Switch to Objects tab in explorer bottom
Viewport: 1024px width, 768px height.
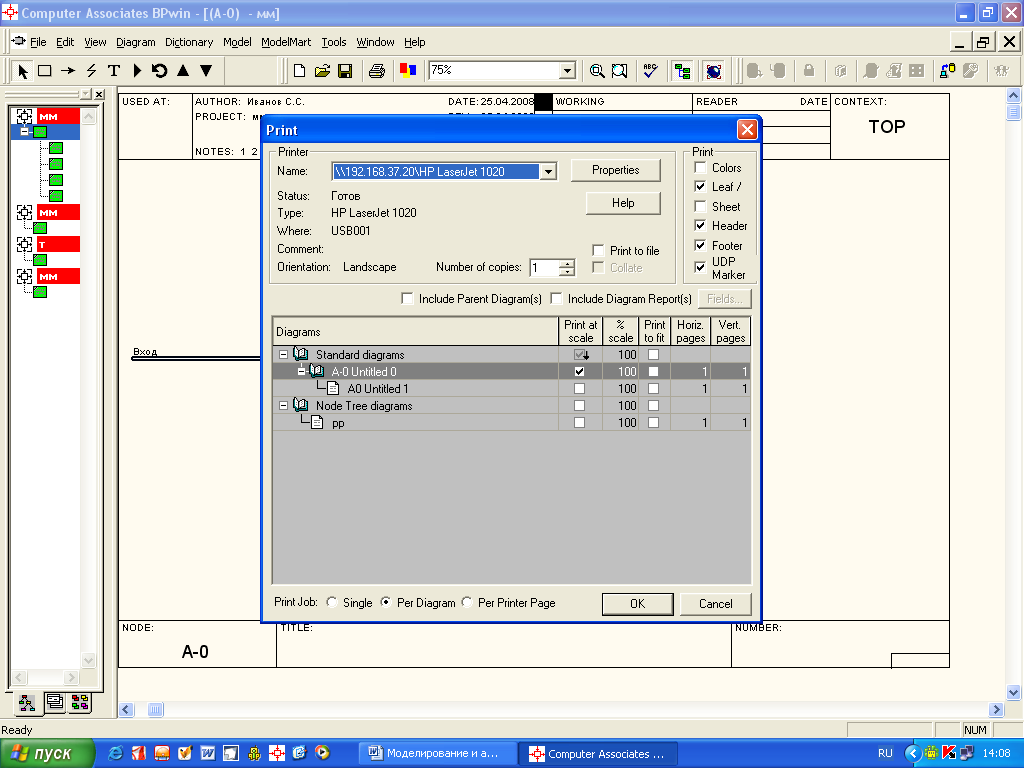coord(80,702)
